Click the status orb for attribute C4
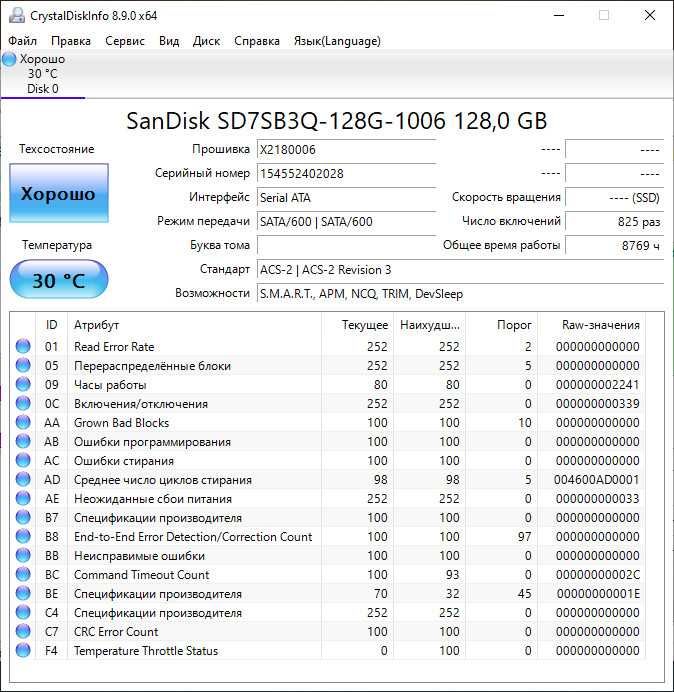Viewport: 674px width, 692px height. [x=23, y=612]
